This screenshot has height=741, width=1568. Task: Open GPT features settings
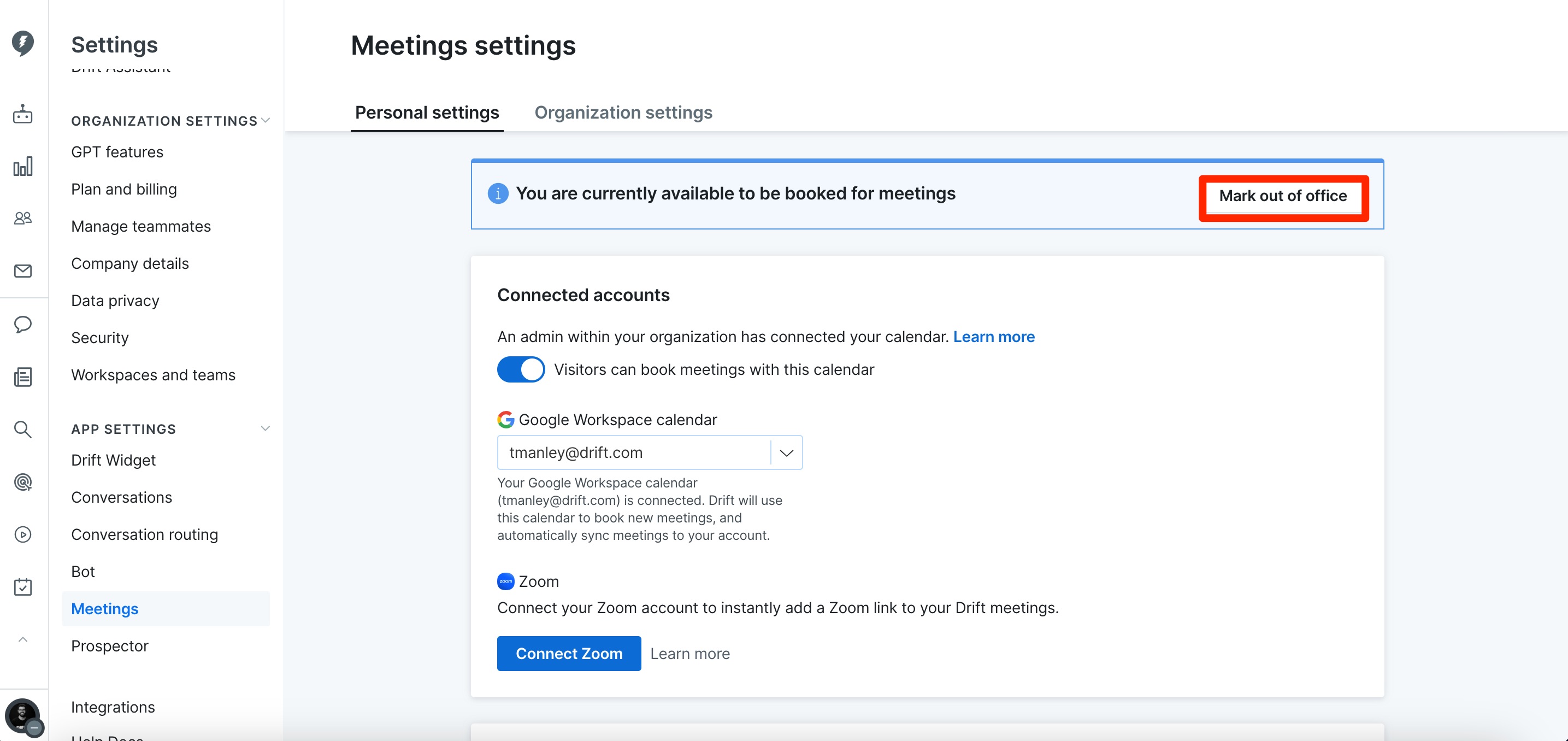117,152
